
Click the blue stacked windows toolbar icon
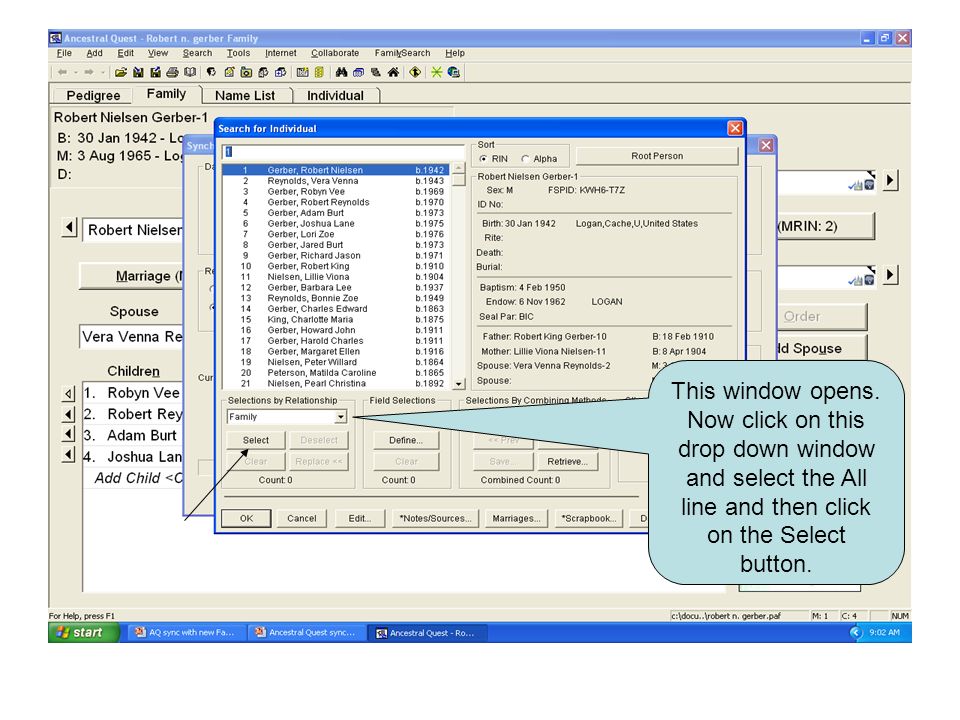point(358,72)
